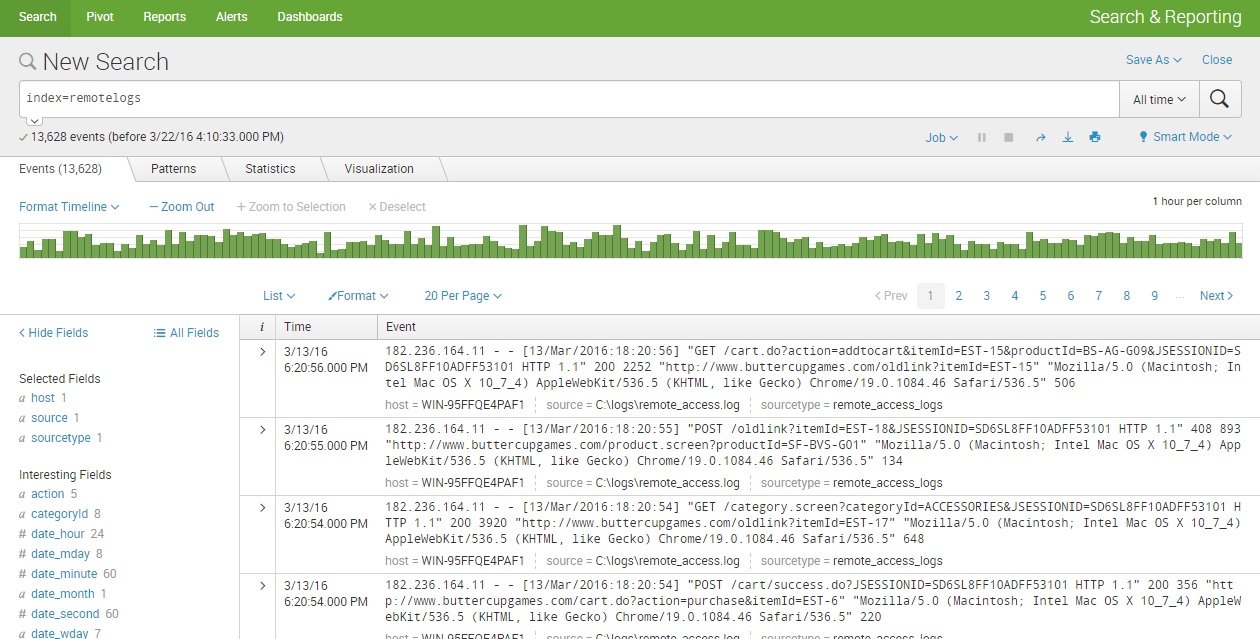The image size is (1260, 639).
Task: Stop the search job
Action: tap(1010, 137)
